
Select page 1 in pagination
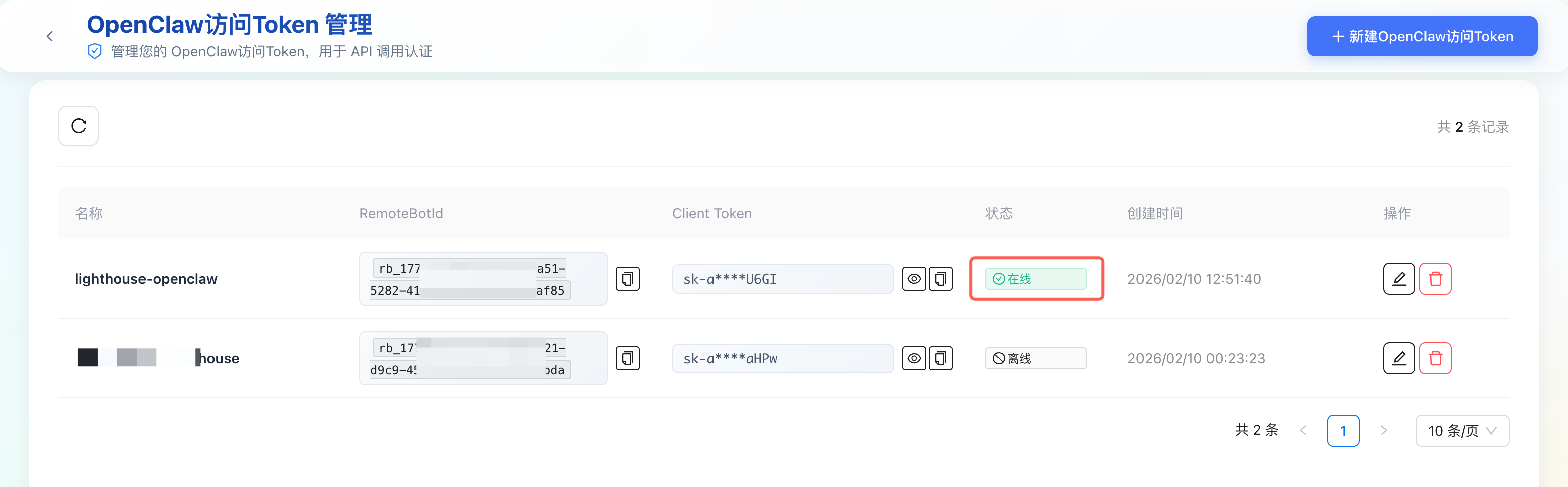tap(1343, 431)
